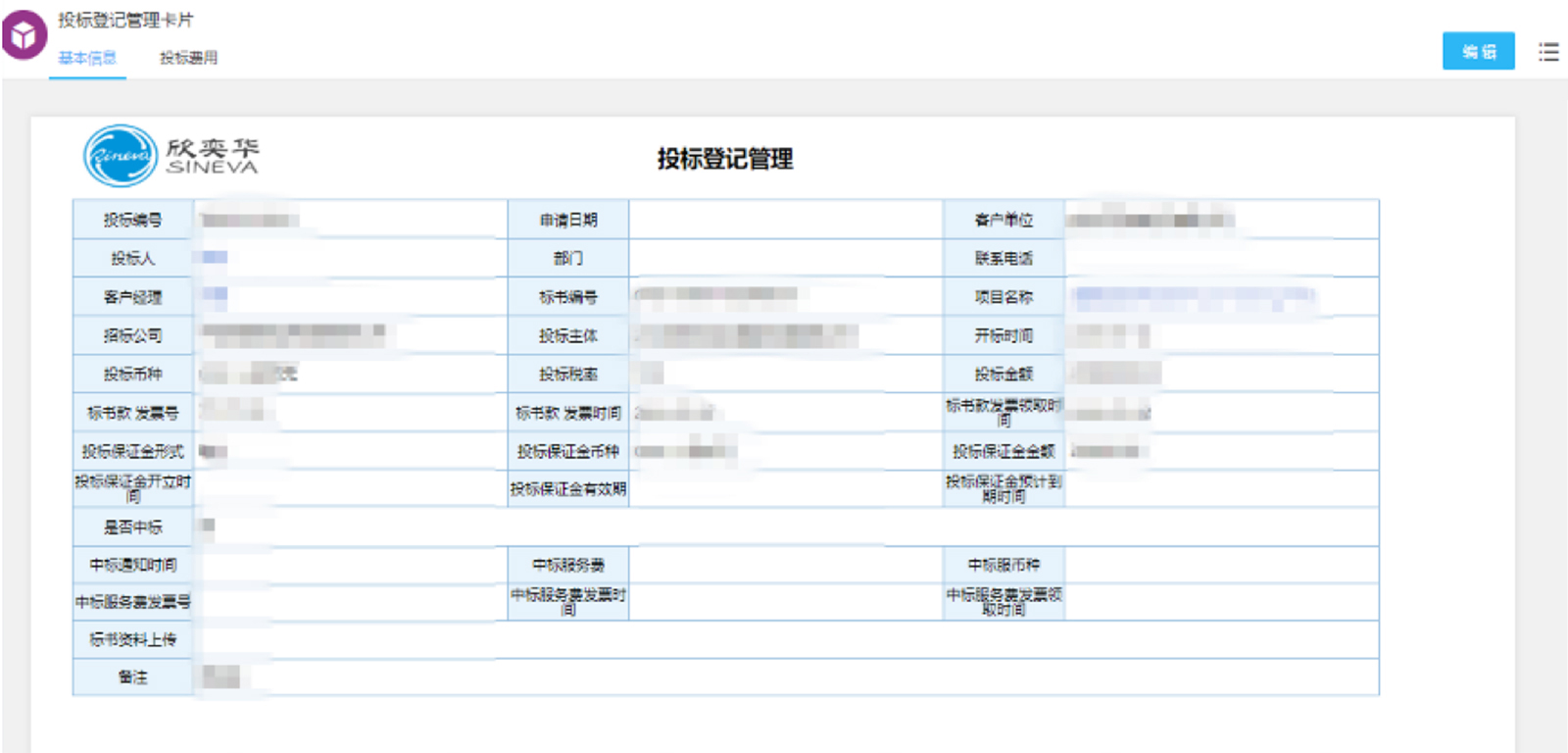Switch to the 基本信息 tab
Image resolution: width=1568 pixels, height=753 pixels.
click(87, 58)
